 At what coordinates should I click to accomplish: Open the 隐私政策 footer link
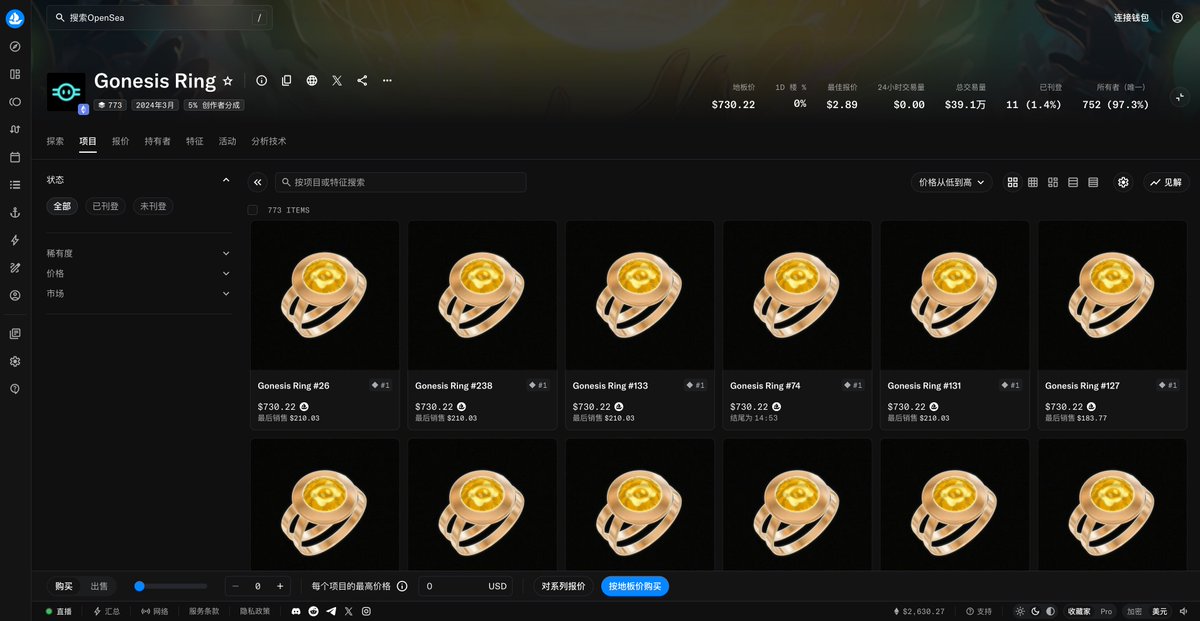coord(255,611)
